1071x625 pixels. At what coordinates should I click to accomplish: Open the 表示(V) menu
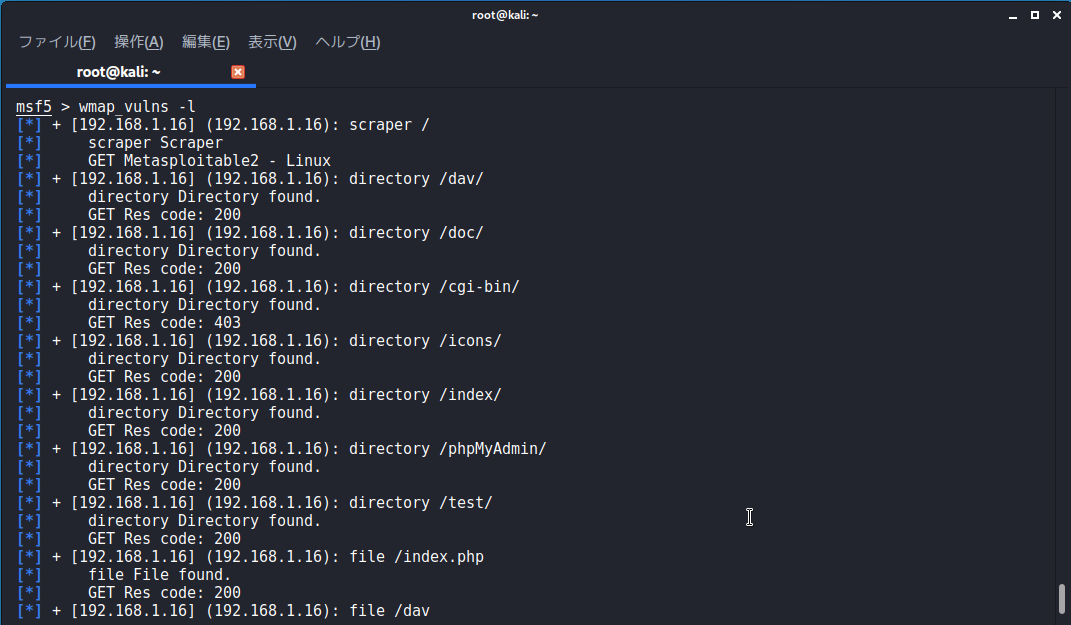pos(272,42)
